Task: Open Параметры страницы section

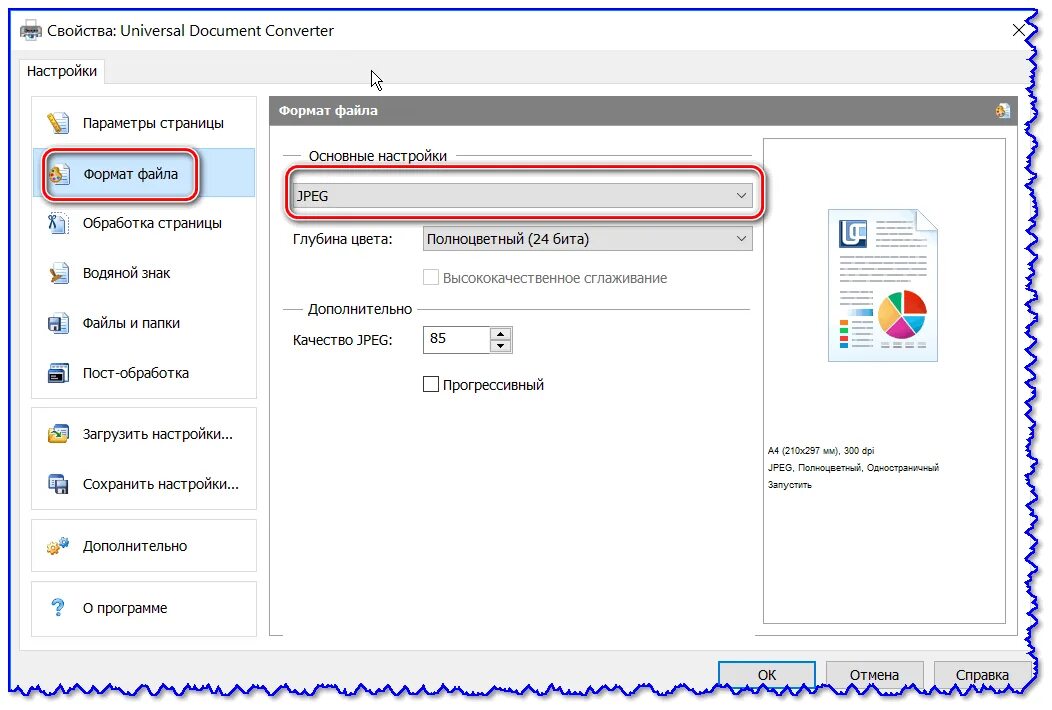Action: click(144, 123)
